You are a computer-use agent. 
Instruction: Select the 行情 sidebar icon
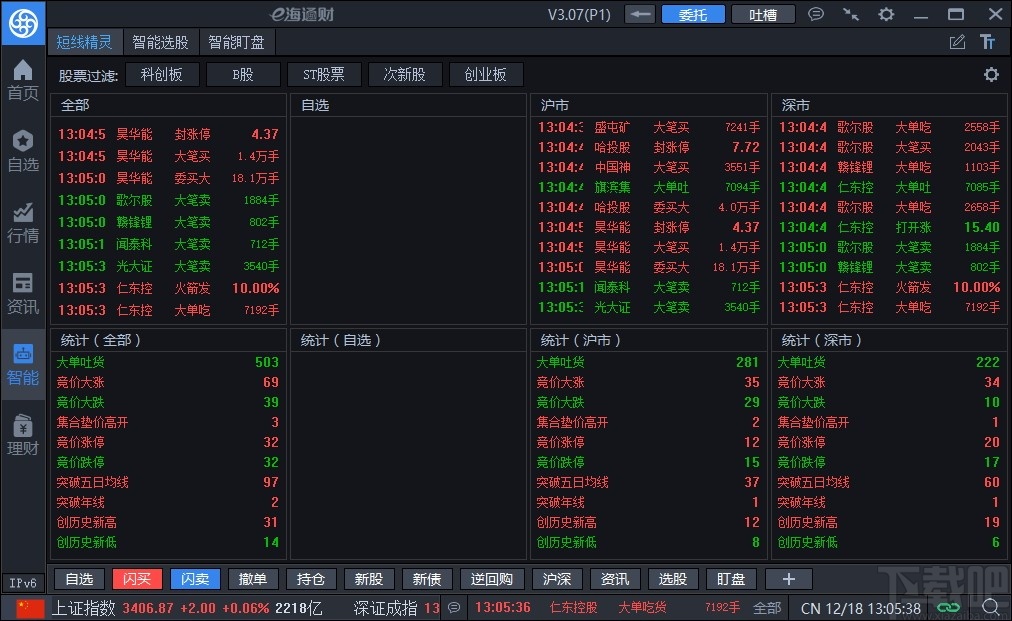(22, 222)
